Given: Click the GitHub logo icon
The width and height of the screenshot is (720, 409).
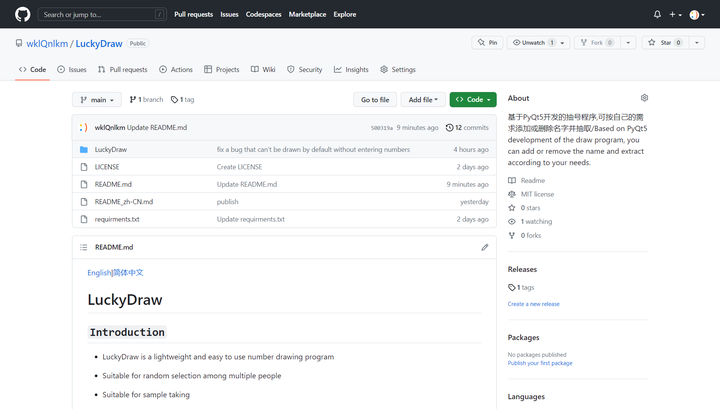Looking at the screenshot, I should (x=22, y=15).
